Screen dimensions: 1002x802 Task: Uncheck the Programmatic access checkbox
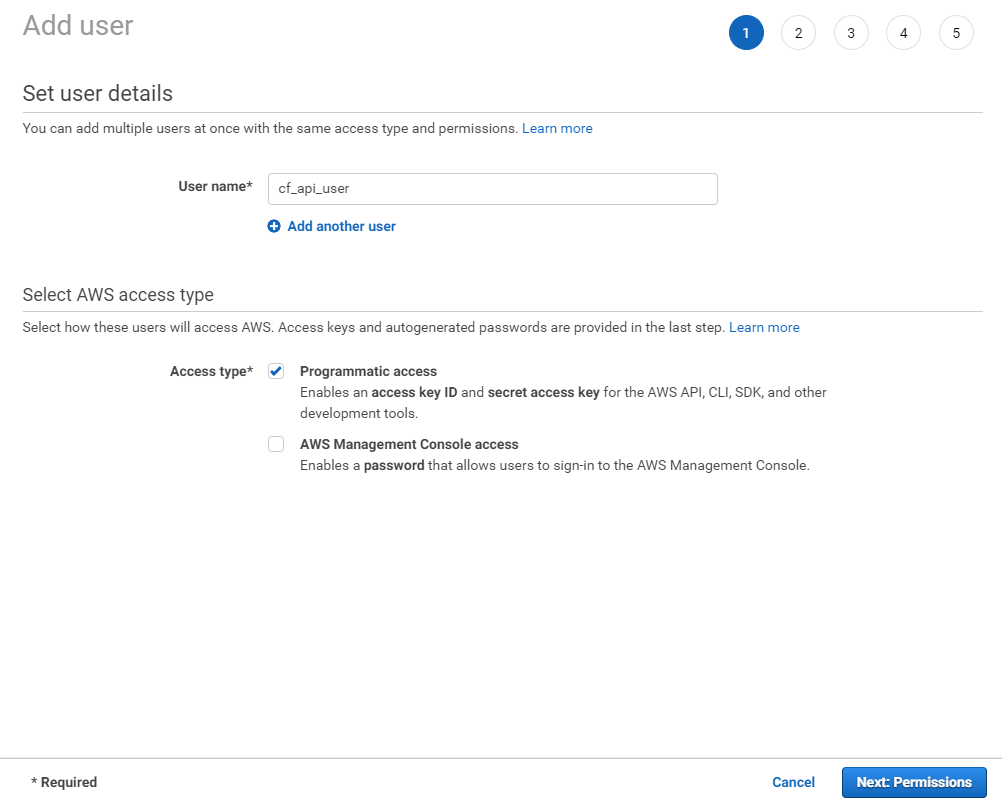(x=276, y=371)
